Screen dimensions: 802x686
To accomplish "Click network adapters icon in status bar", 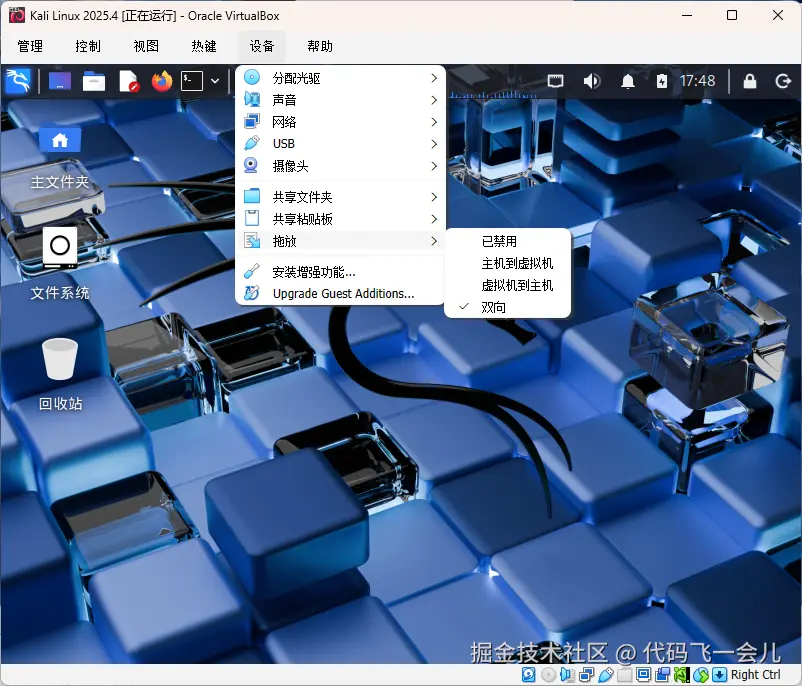I will pyautogui.click(x=587, y=675).
